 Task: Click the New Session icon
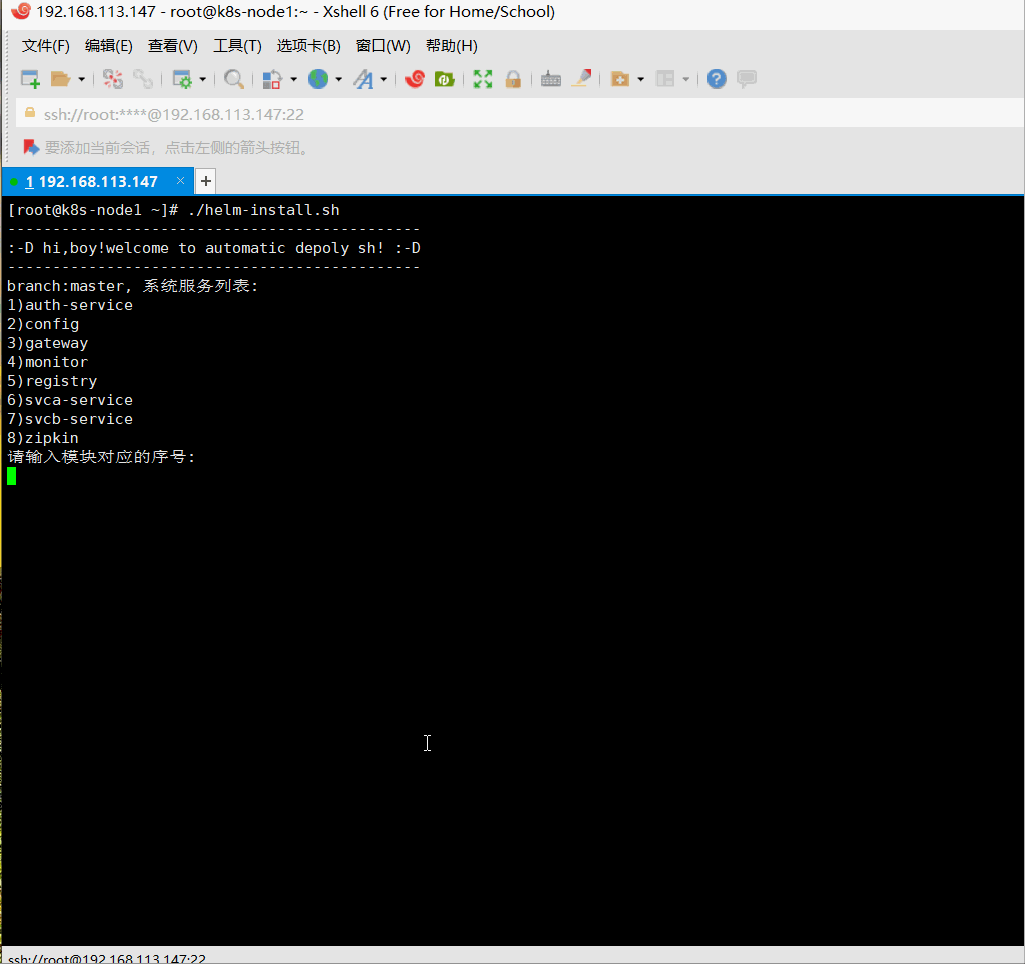(x=30, y=79)
